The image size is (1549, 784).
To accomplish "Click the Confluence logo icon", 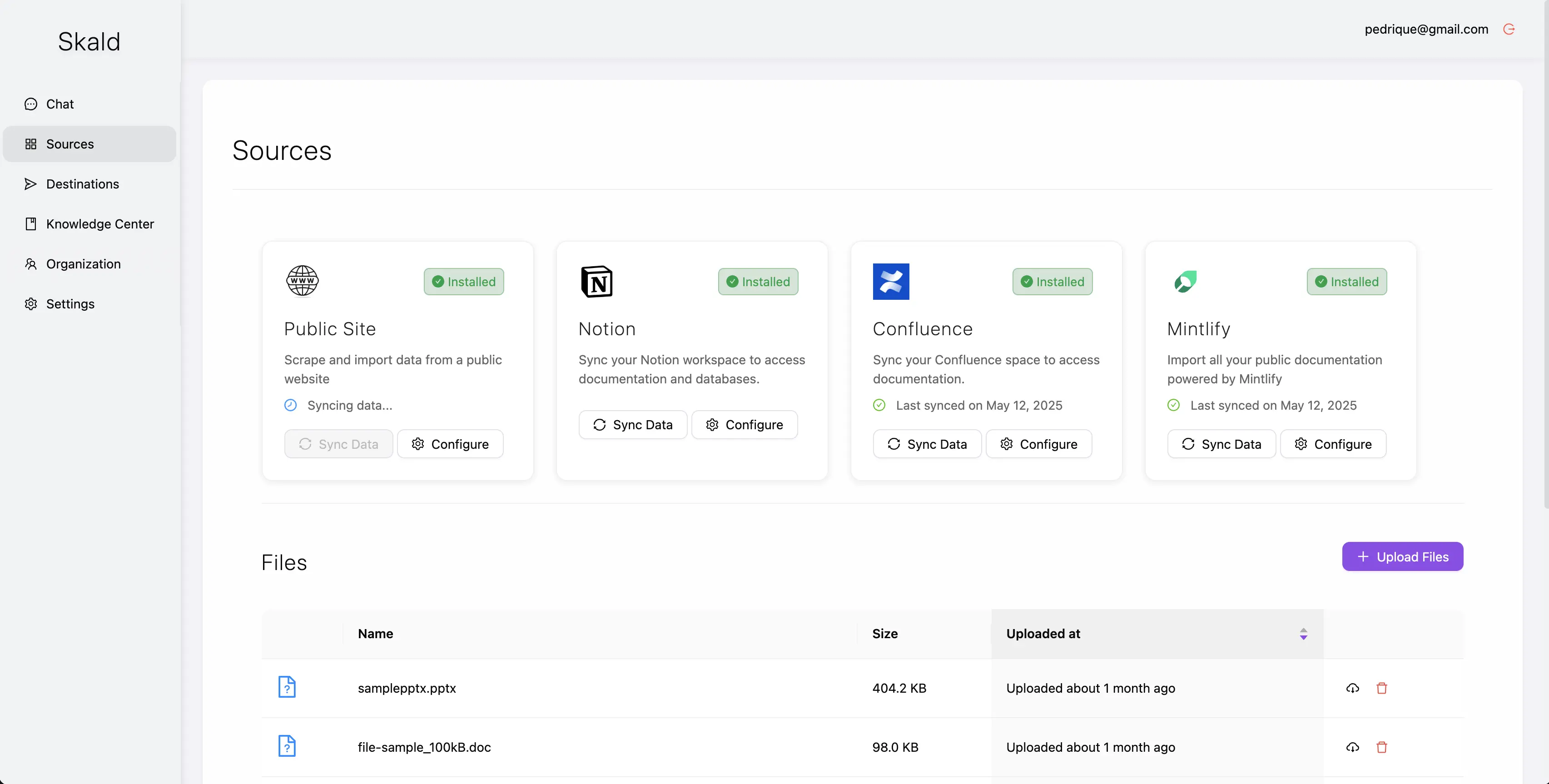I will point(890,281).
